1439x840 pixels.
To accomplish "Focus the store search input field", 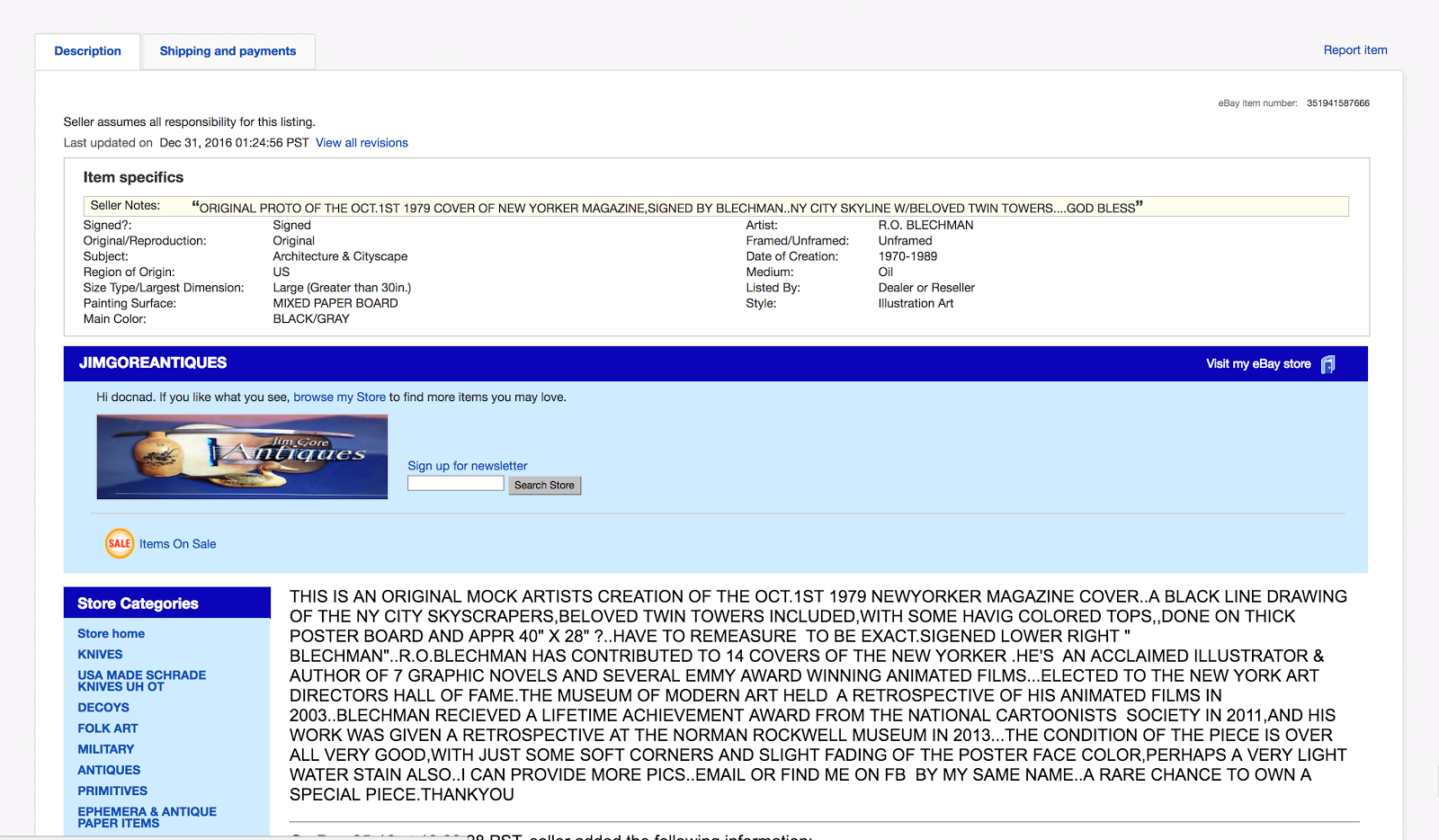I will [456, 484].
